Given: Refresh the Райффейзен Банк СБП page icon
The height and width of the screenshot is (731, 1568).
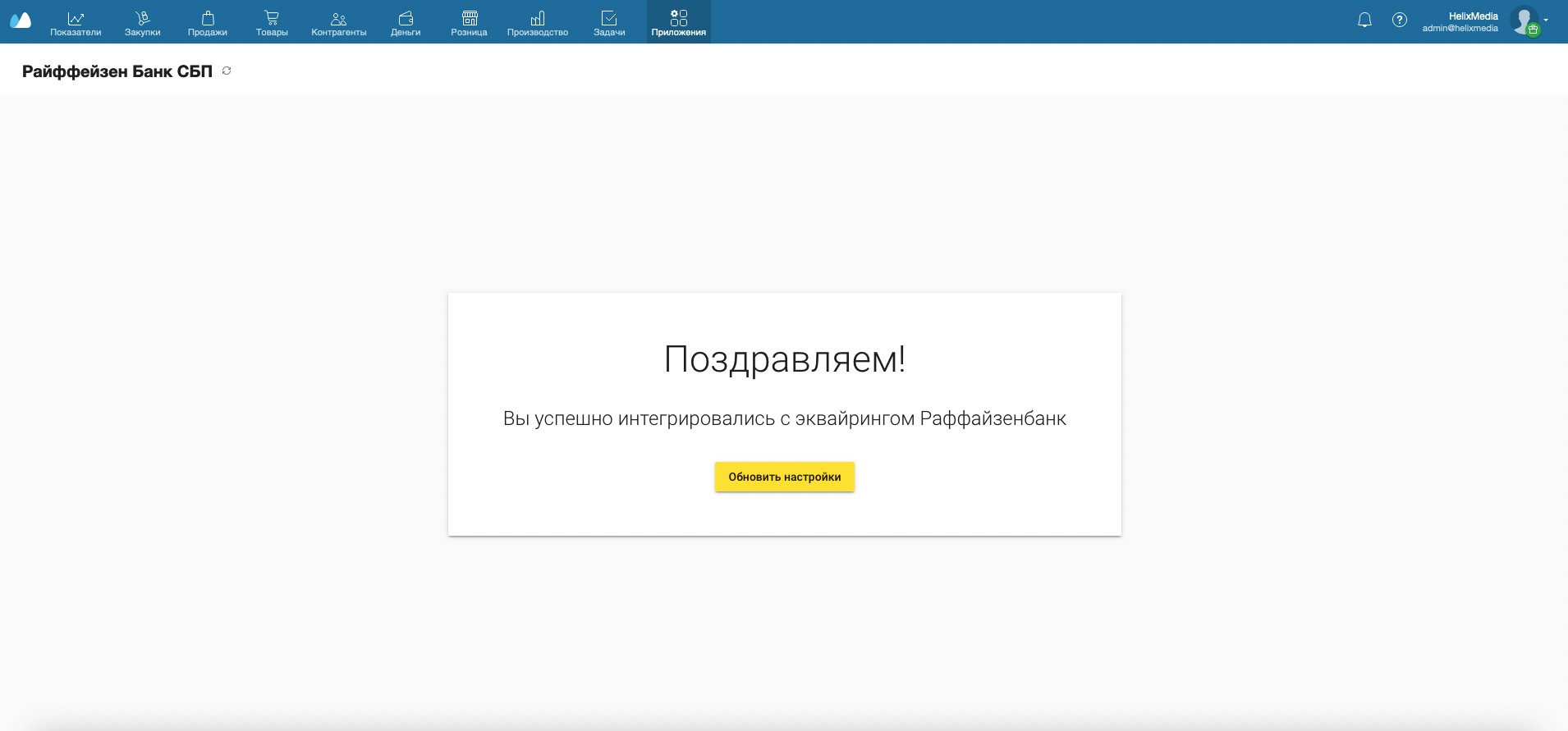Looking at the screenshot, I should [227, 71].
